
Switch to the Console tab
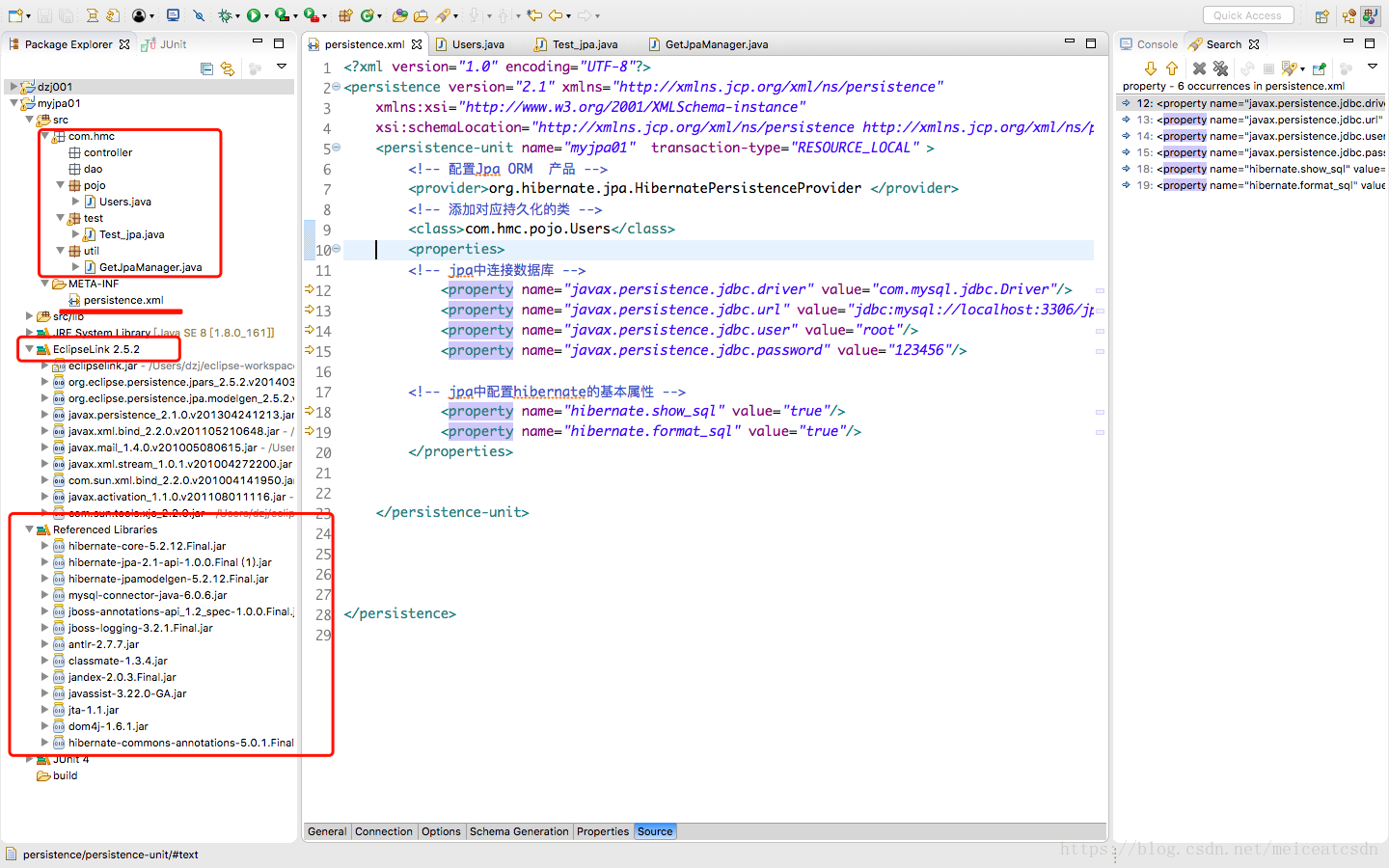[x=1149, y=44]
